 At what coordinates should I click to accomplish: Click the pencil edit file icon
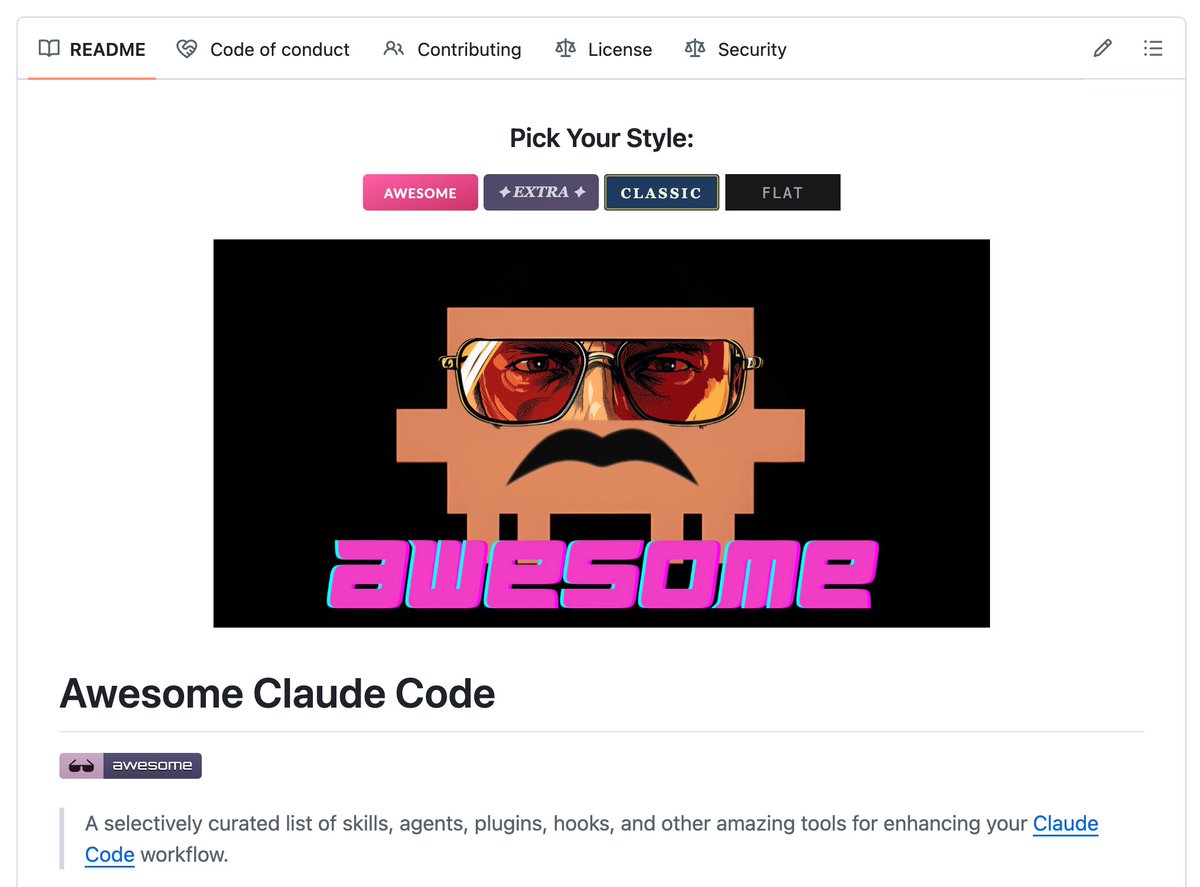(1103, 48)
